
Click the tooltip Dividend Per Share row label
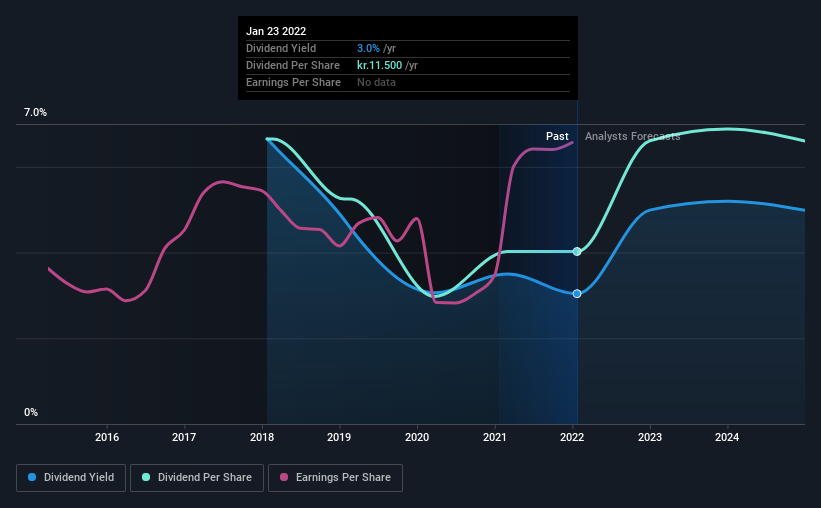tap(293, 65)
